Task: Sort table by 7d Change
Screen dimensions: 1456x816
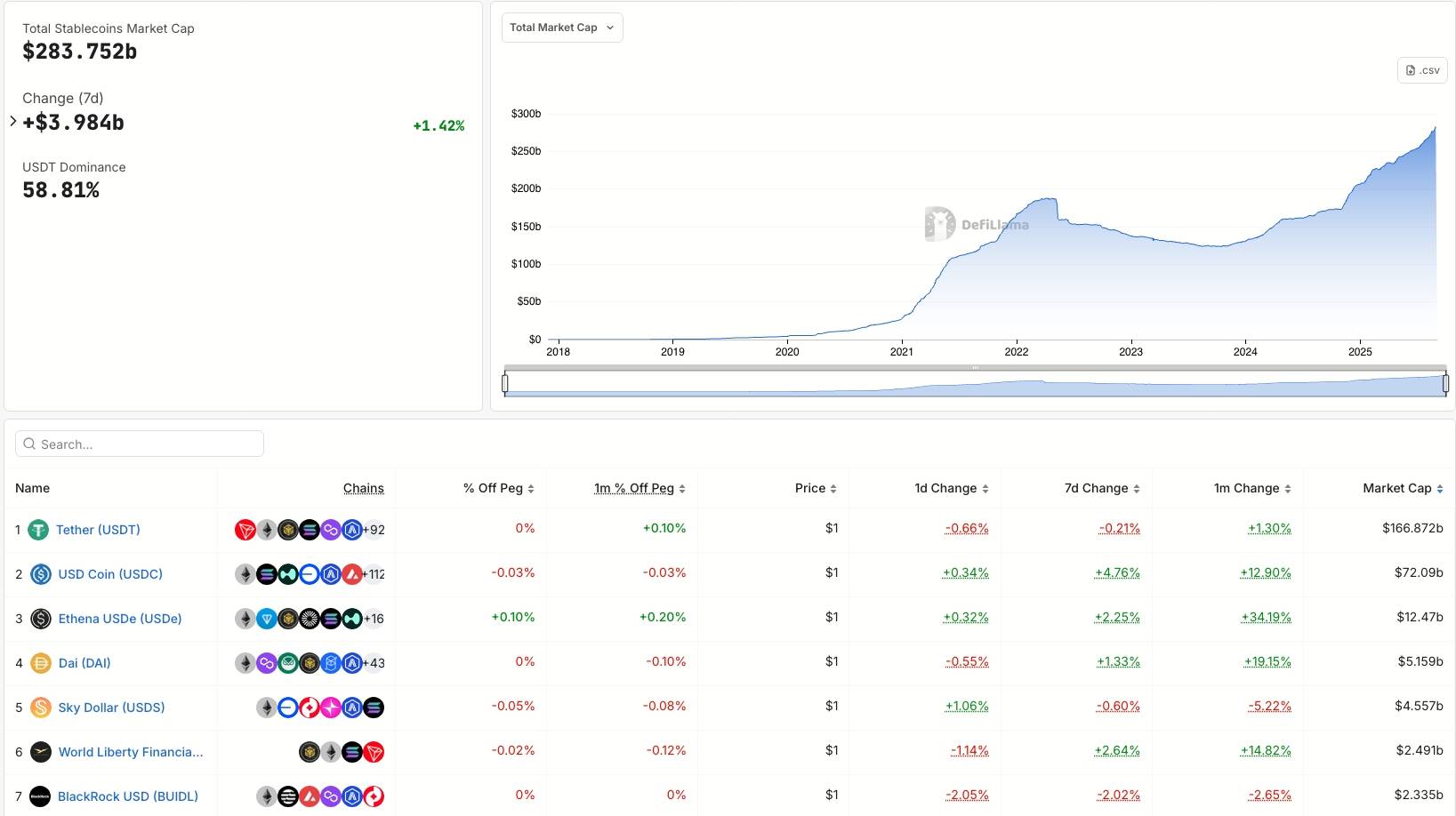Action: tap(1102, 488)
